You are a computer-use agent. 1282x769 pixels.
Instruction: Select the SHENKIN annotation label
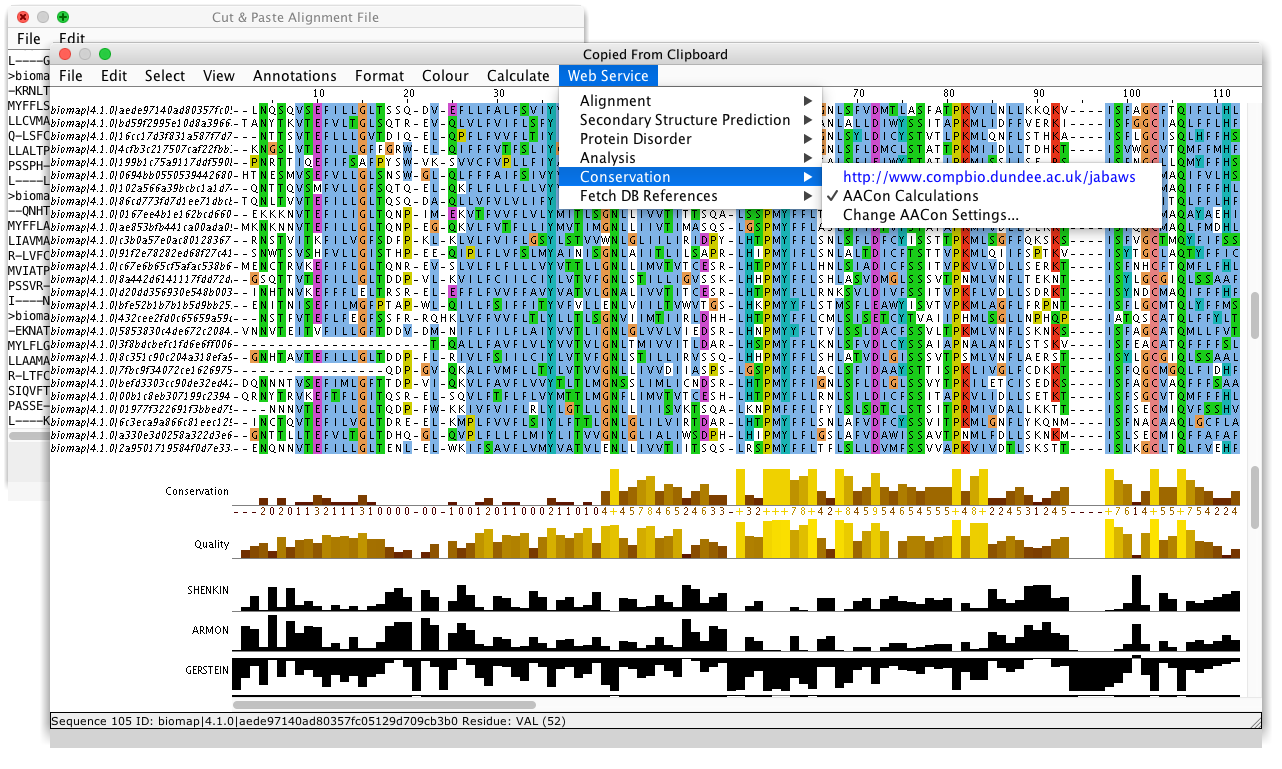[x=208, y=591]
